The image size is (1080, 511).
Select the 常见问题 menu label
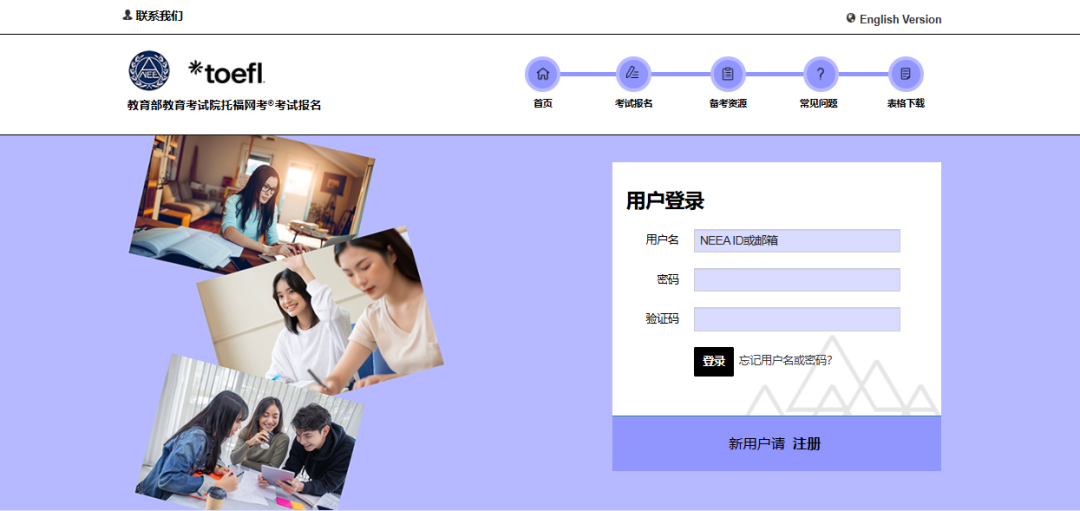pos(818,103)
